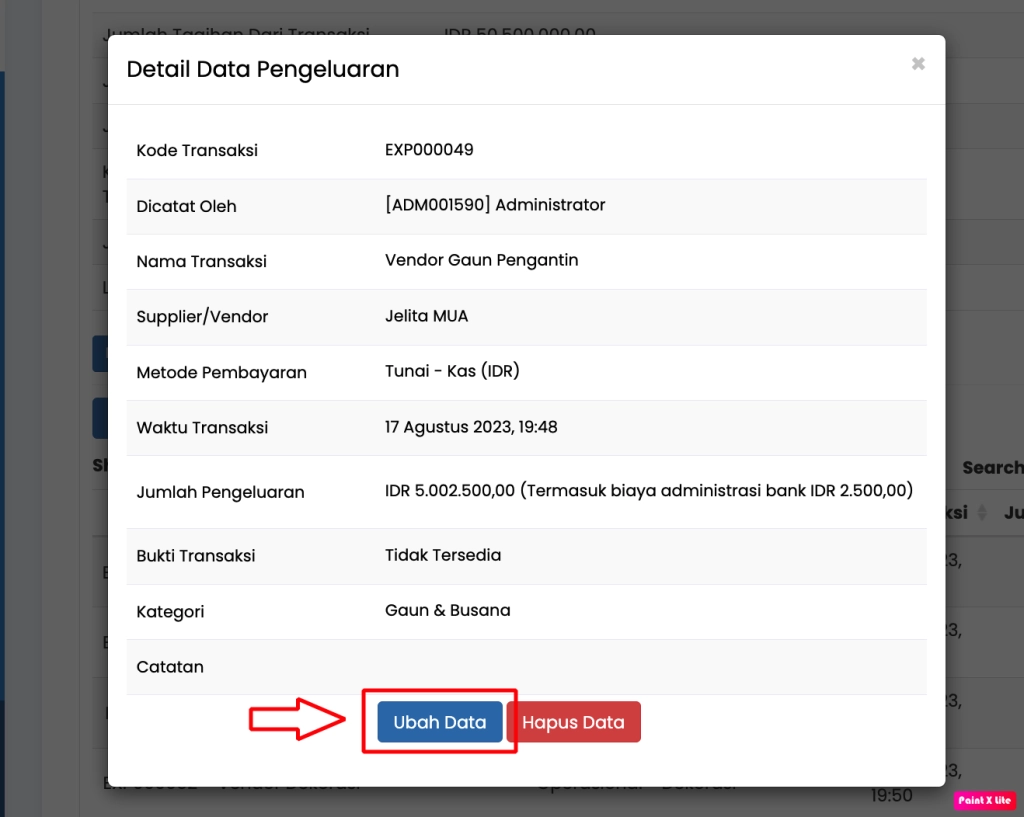Click the Search label behind the dialog
1024x817 pixels.
[991, 468]
